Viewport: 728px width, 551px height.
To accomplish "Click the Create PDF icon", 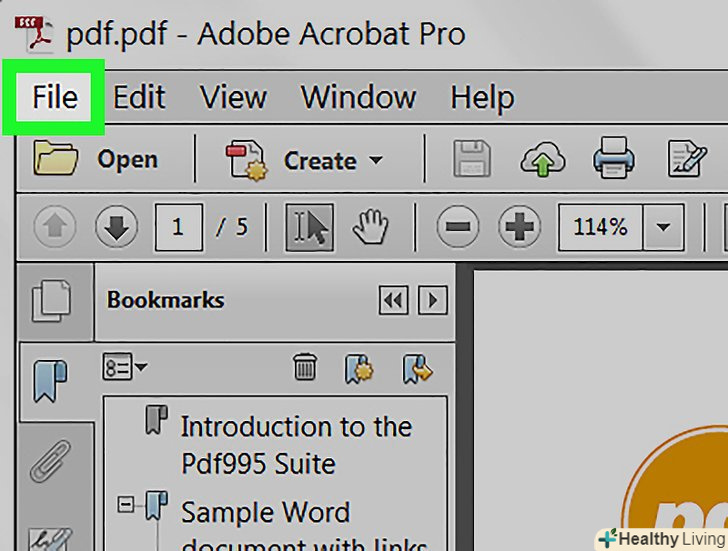I will pyautogui.click(x=247, y=161).
